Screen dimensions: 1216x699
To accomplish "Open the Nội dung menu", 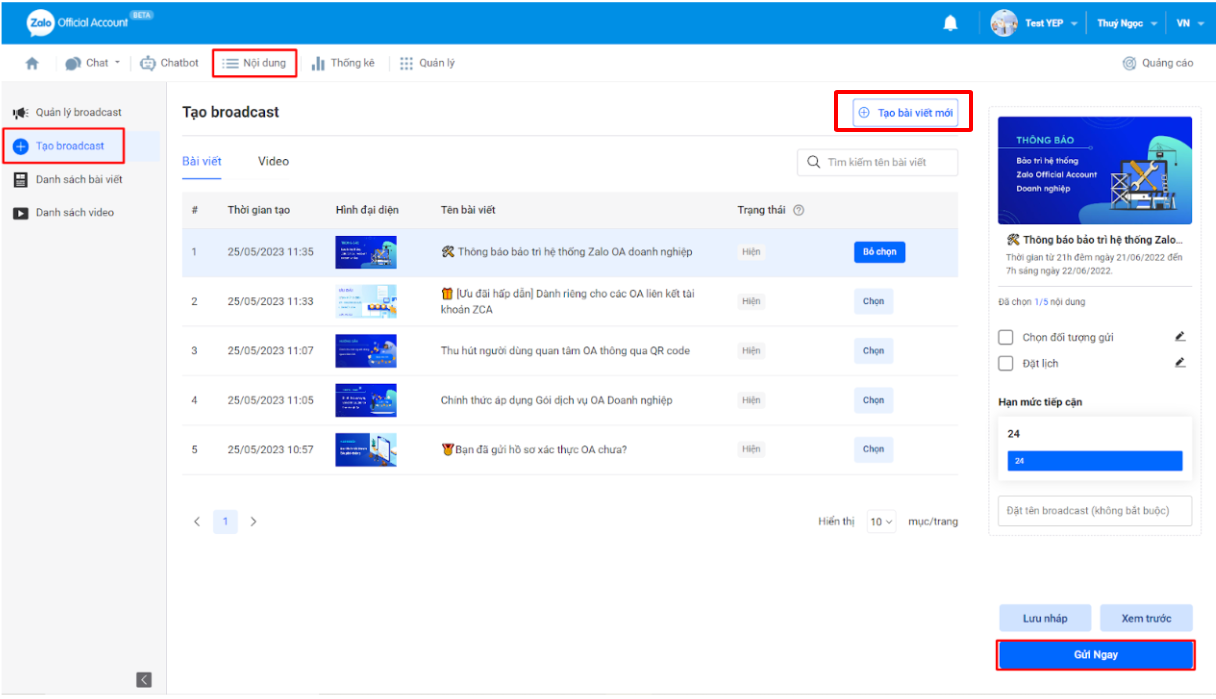I will (254, 63).
